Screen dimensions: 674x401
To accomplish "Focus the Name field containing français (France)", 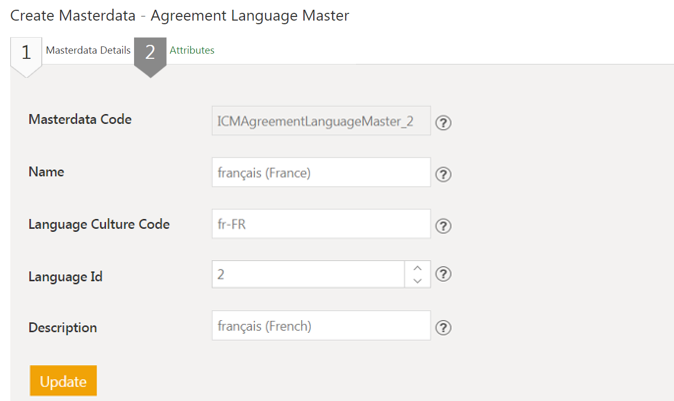I will 321,172.
